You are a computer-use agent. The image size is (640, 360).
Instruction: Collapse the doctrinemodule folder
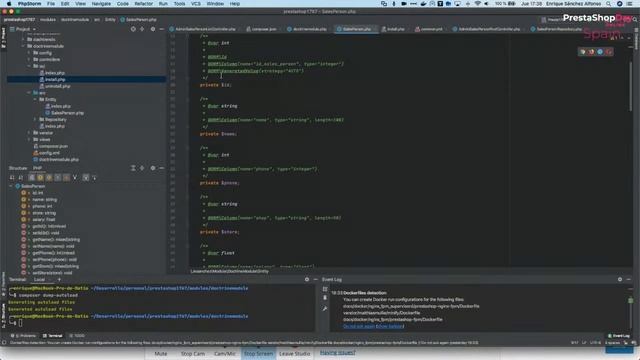click(x=23, y=46)
